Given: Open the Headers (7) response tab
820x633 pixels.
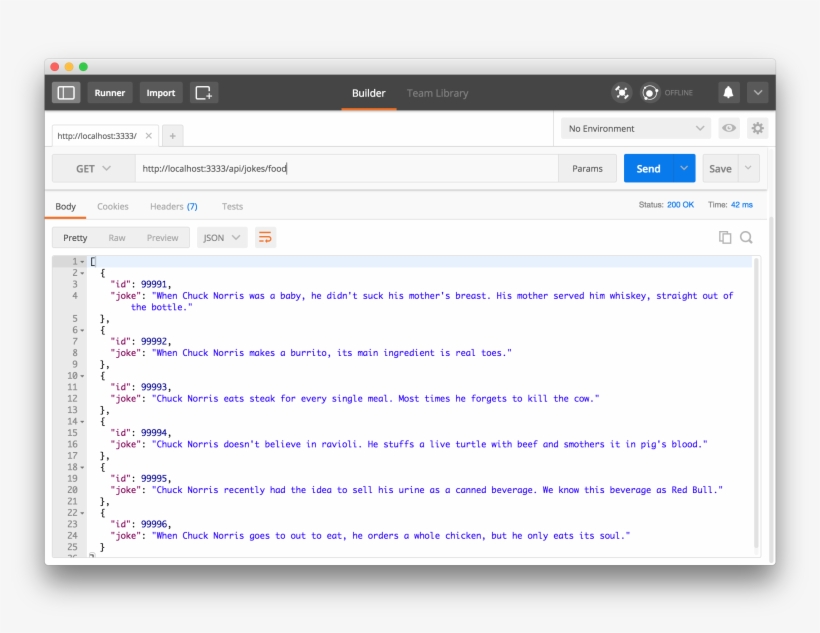Looking at the screenshot, I should [174, 206].
